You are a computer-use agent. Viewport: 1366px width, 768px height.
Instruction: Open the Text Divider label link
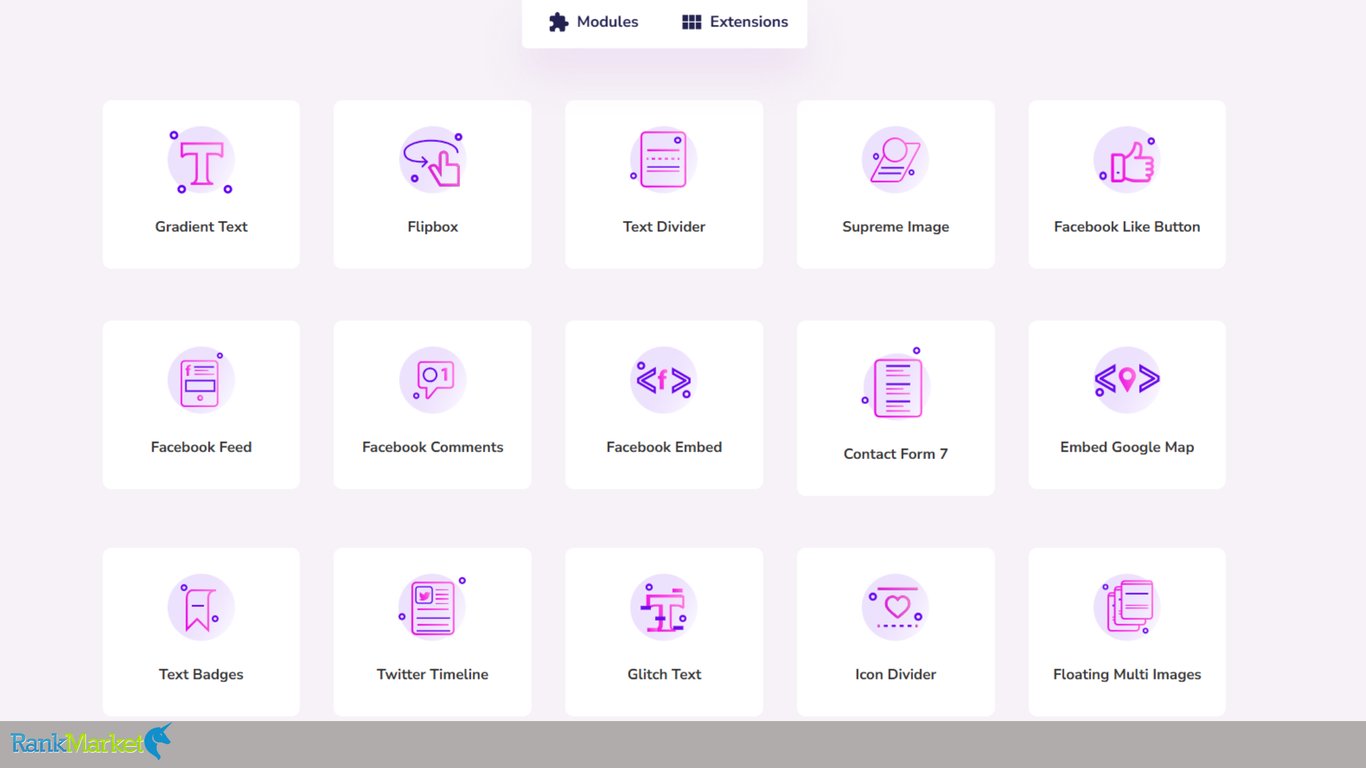[x=664, y=227]
